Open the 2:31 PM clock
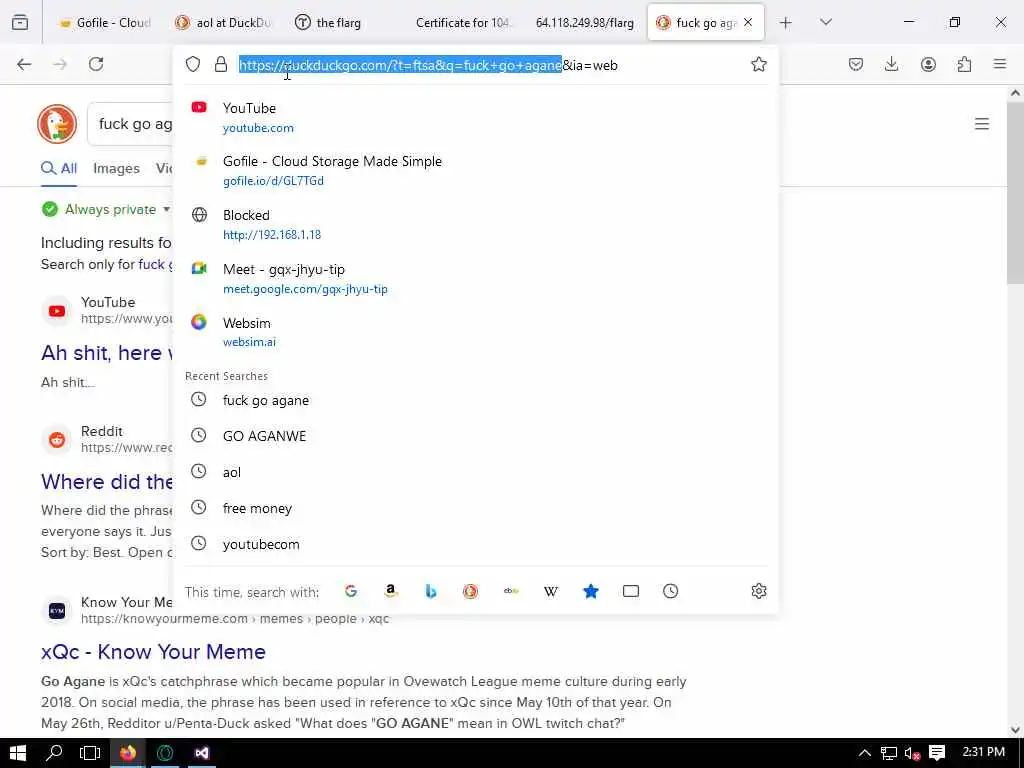1024x768 pixels. [984, 752]
